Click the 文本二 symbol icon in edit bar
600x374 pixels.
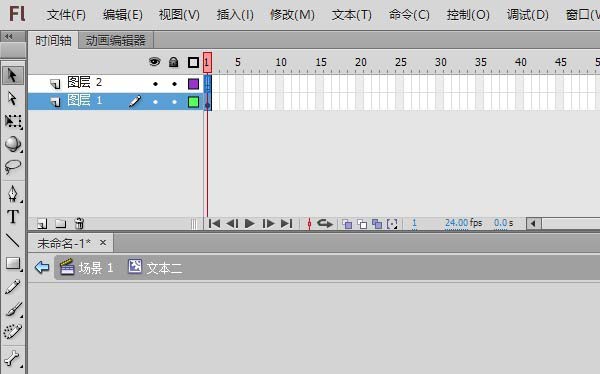tap(135, 266)
